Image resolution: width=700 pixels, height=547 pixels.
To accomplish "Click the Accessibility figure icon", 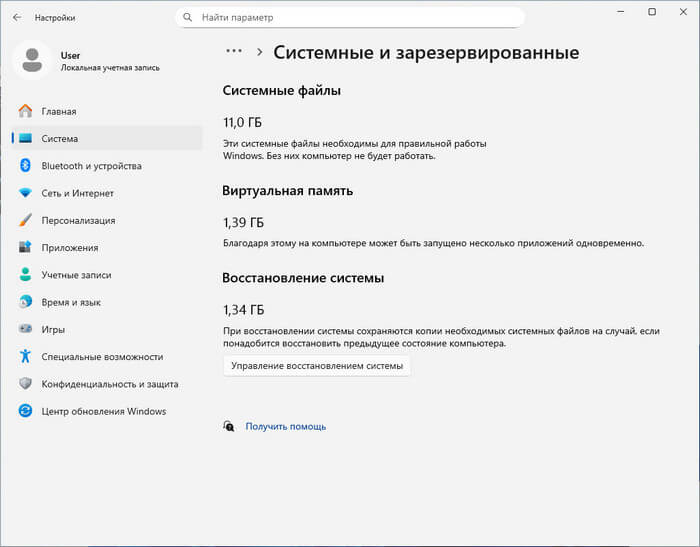I will click(x=25, y=356).
